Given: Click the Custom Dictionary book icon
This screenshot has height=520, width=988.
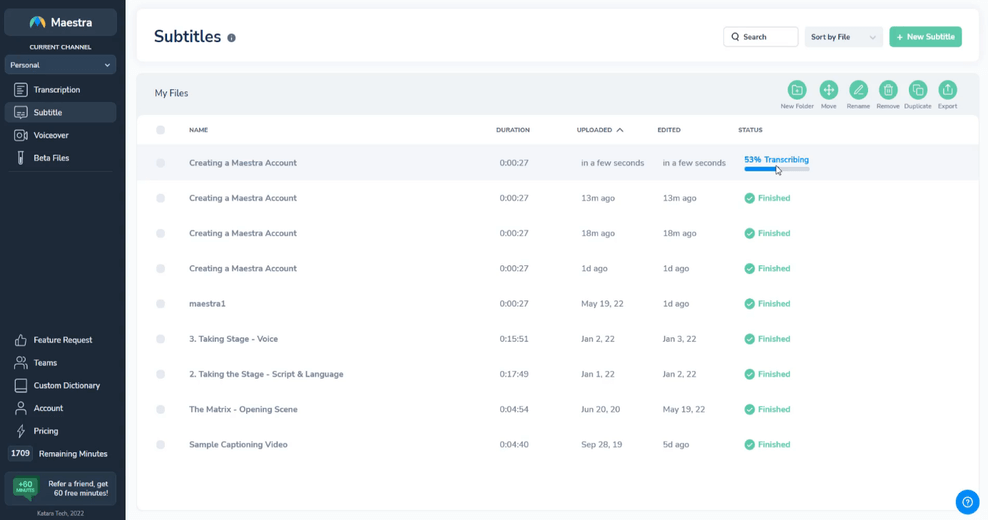Looking at the screenshot, I should click(21, 386).
